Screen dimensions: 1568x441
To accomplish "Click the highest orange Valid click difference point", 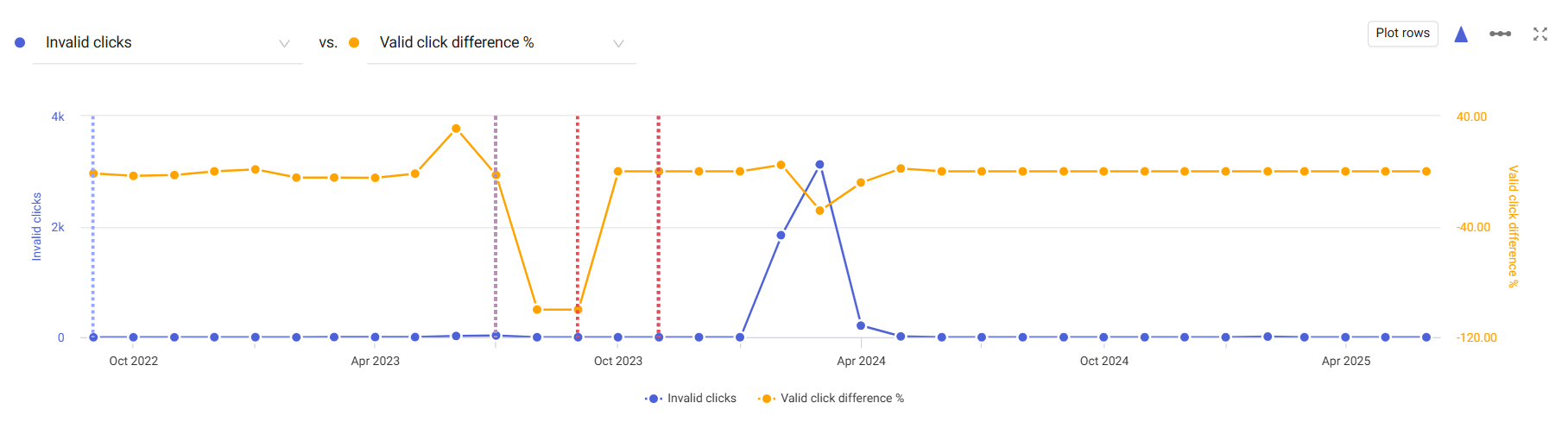I will point(456,129).
